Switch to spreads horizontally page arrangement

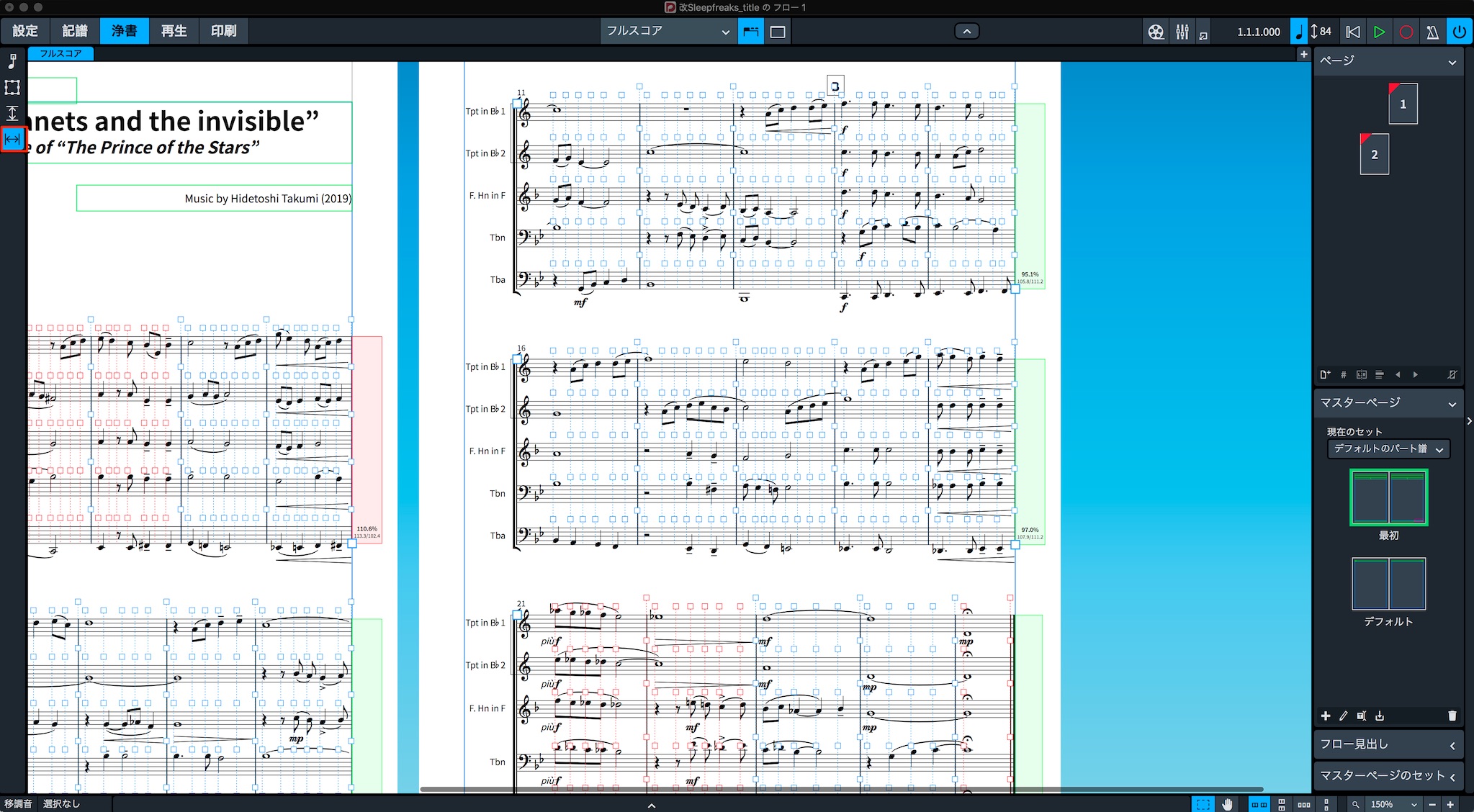point(1259,805)
